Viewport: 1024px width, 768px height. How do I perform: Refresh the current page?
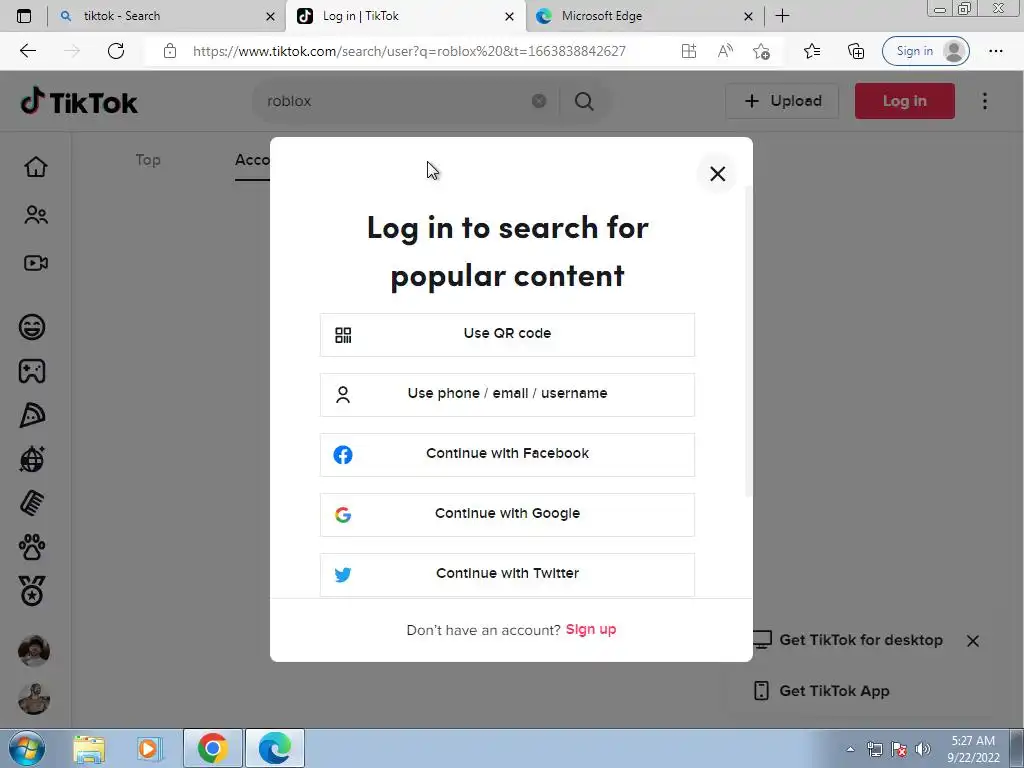(x=116, y=51)
